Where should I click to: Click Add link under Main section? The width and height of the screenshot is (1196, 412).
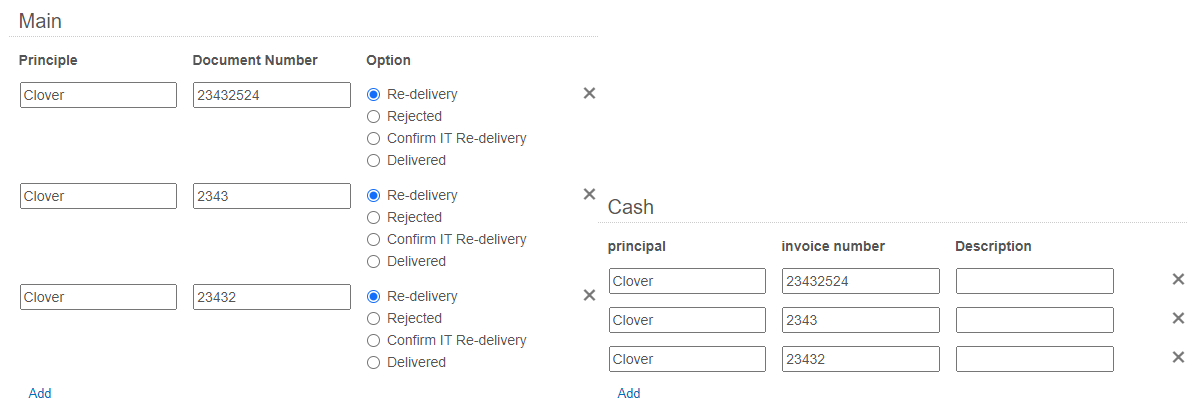(40, 394)
